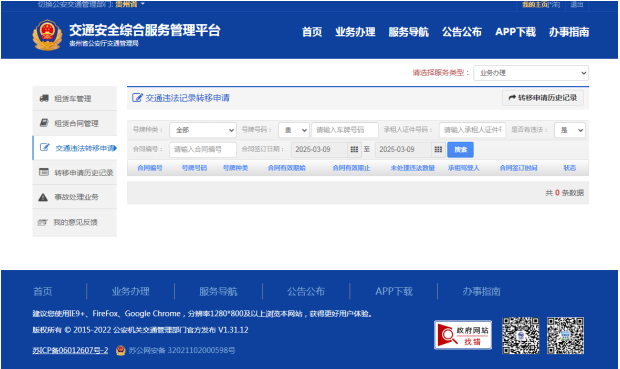
Task: Select 租赁车管理 in the sidebar
Action: click(75, 98)
